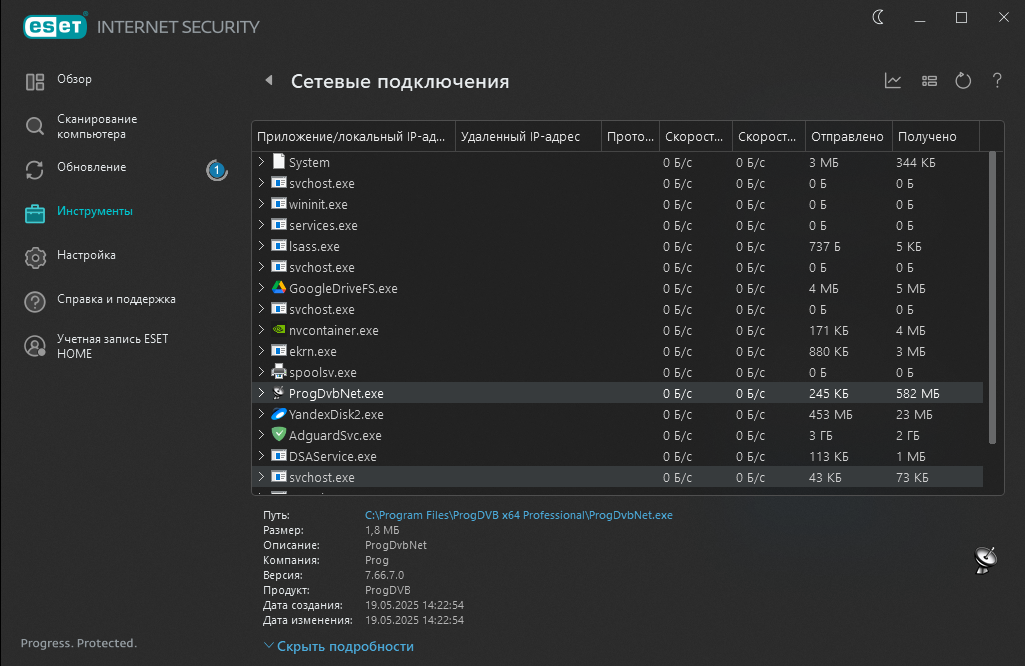Expand the lsass.exe connections
Screen dimensions: 1025x666
pos(261,245)
